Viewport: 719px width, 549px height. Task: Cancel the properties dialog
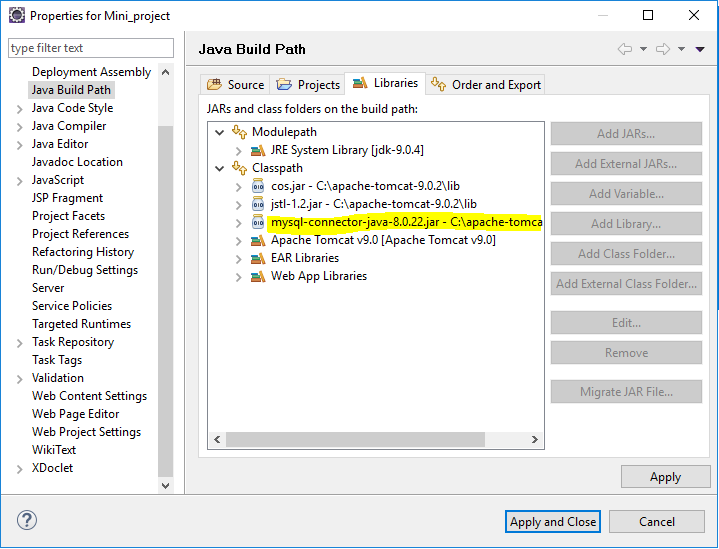click(657, 521)
